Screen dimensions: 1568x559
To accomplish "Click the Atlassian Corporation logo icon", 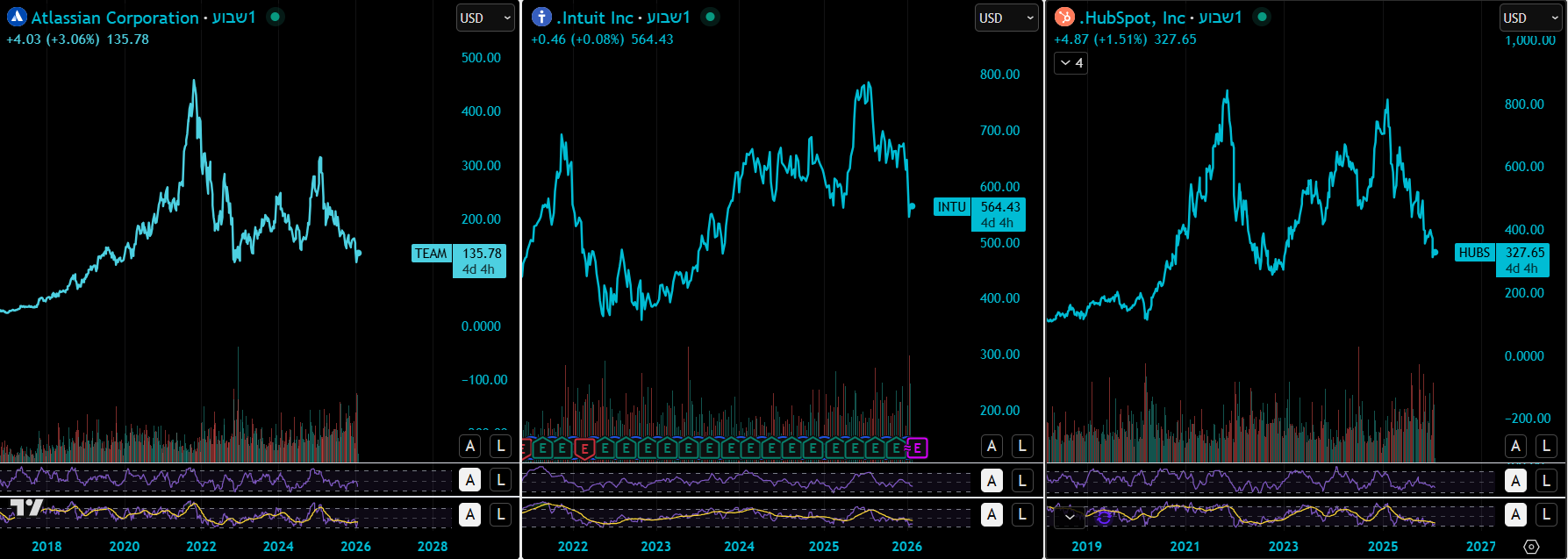I will coord(17,17).
